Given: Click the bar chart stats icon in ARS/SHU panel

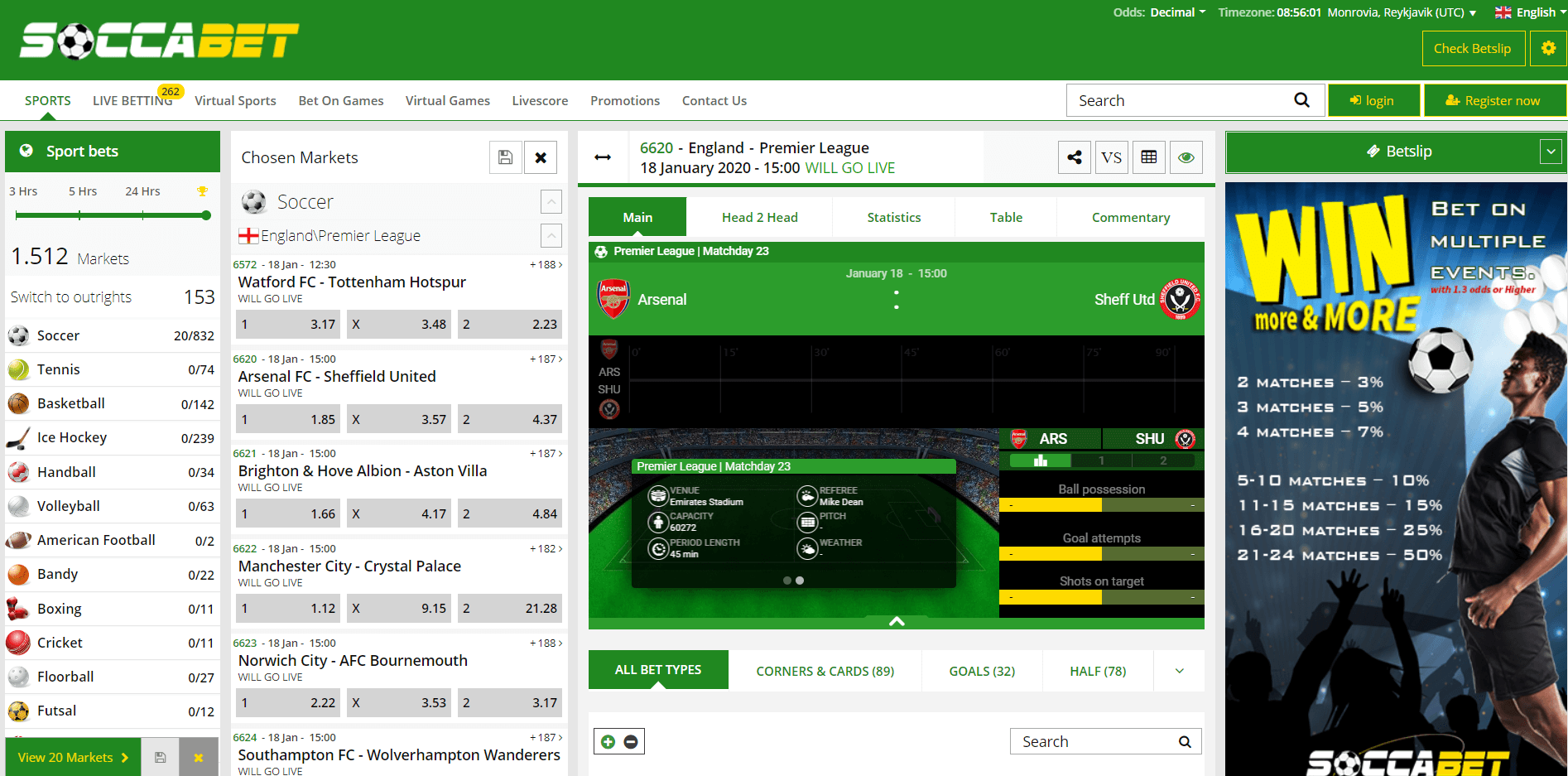Looking at the screenshot, I should (x=1041, y=460).
